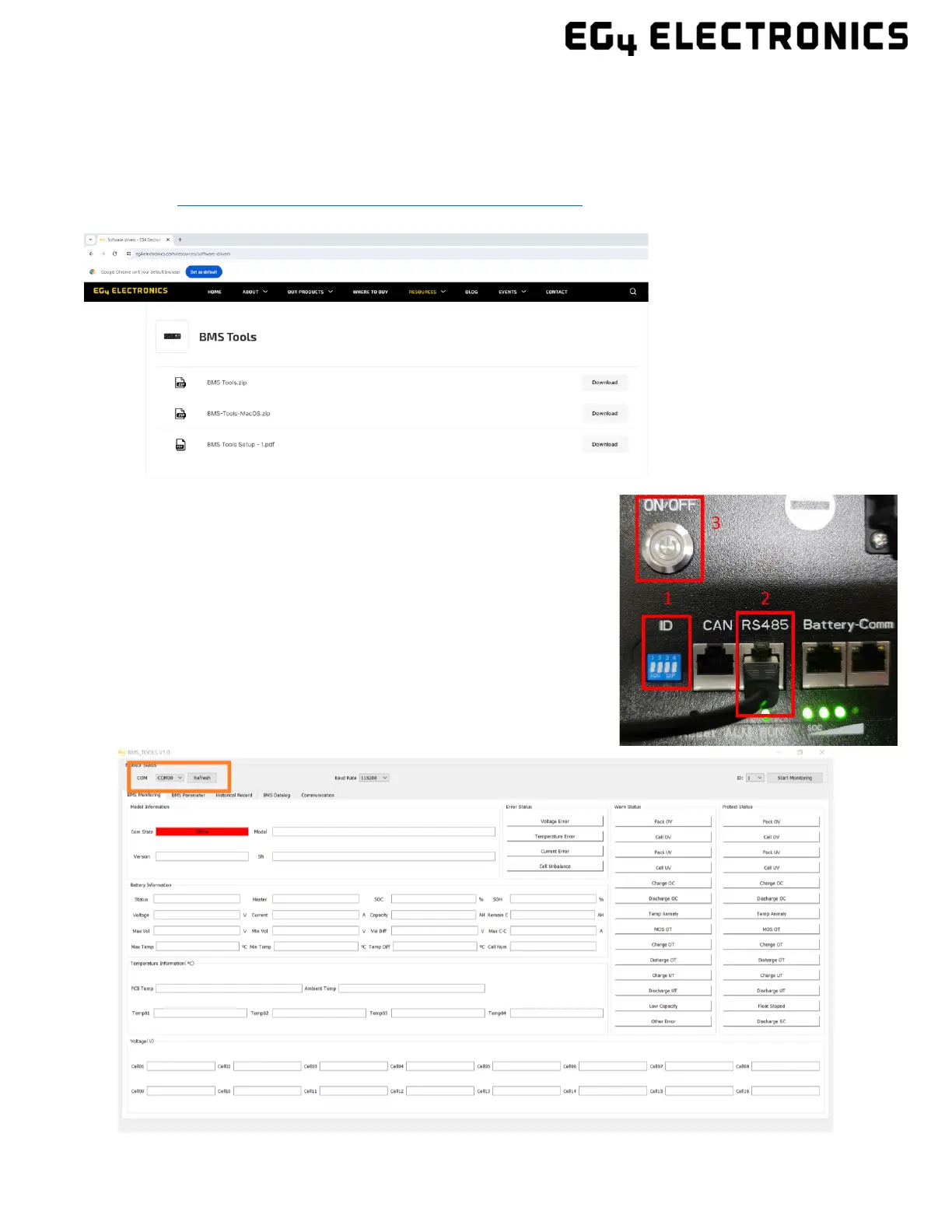
Task: Click the PCB Temp field
Action: tap(229, 989)
